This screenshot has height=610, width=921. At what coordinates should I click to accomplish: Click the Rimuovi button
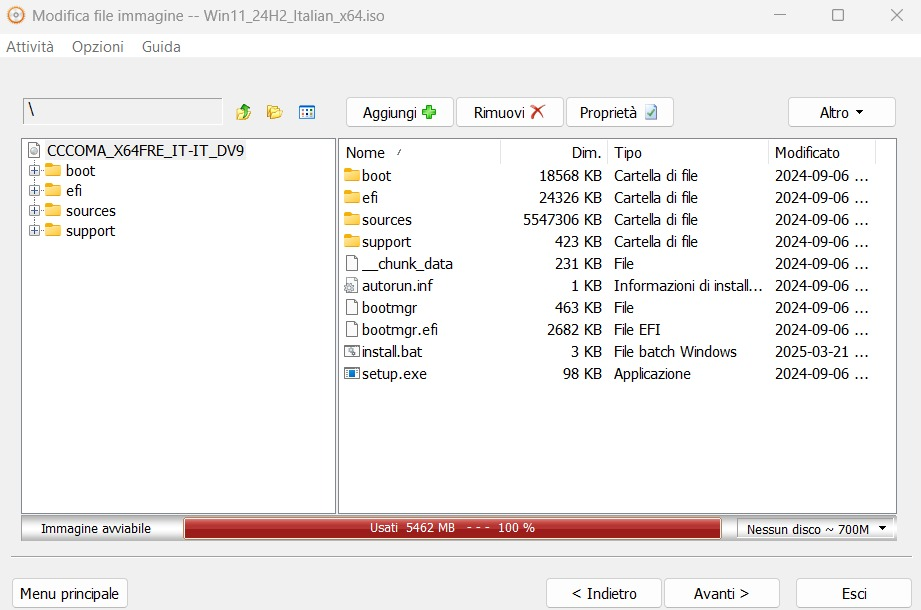tap(509, 112)
